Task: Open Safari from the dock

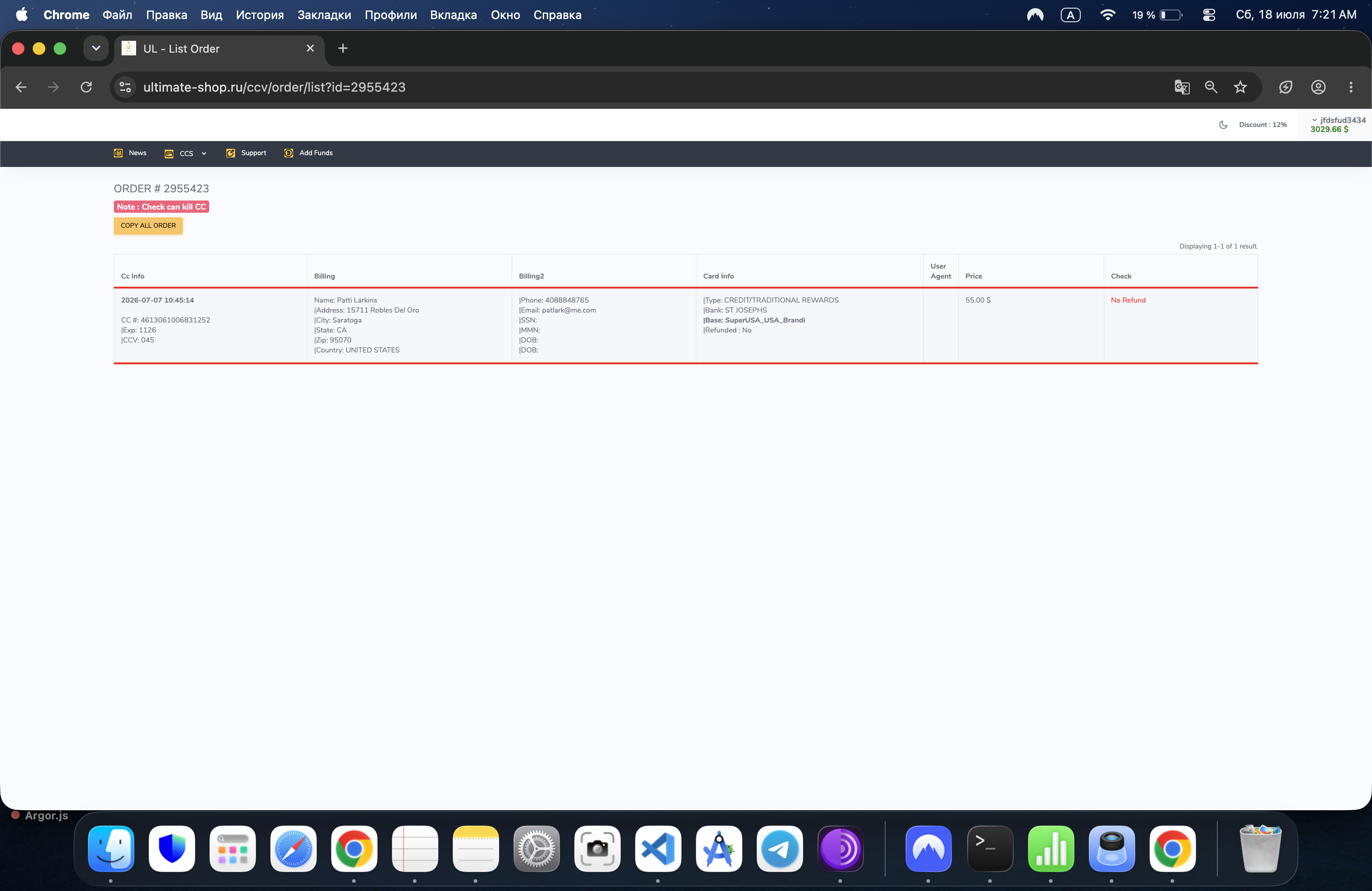Action: (x=294, y=849)
